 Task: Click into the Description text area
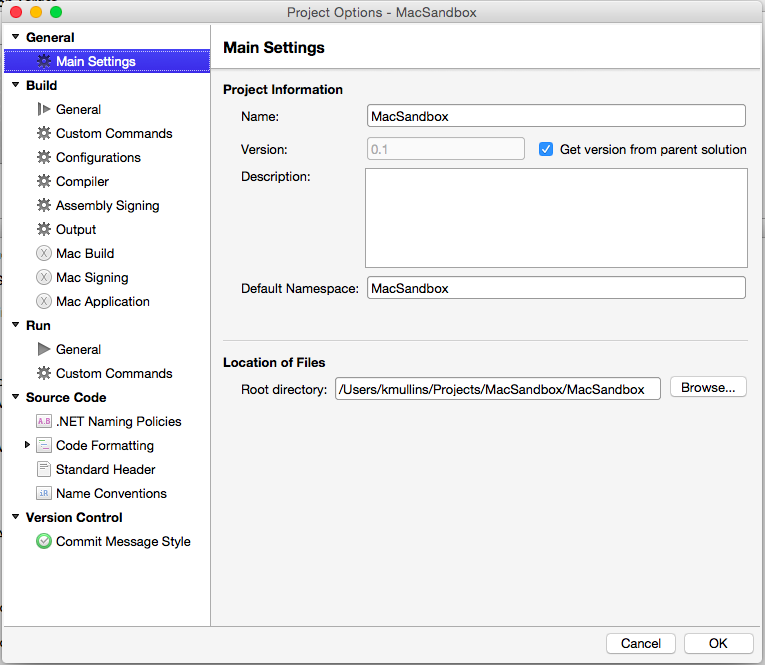(556, 218)
